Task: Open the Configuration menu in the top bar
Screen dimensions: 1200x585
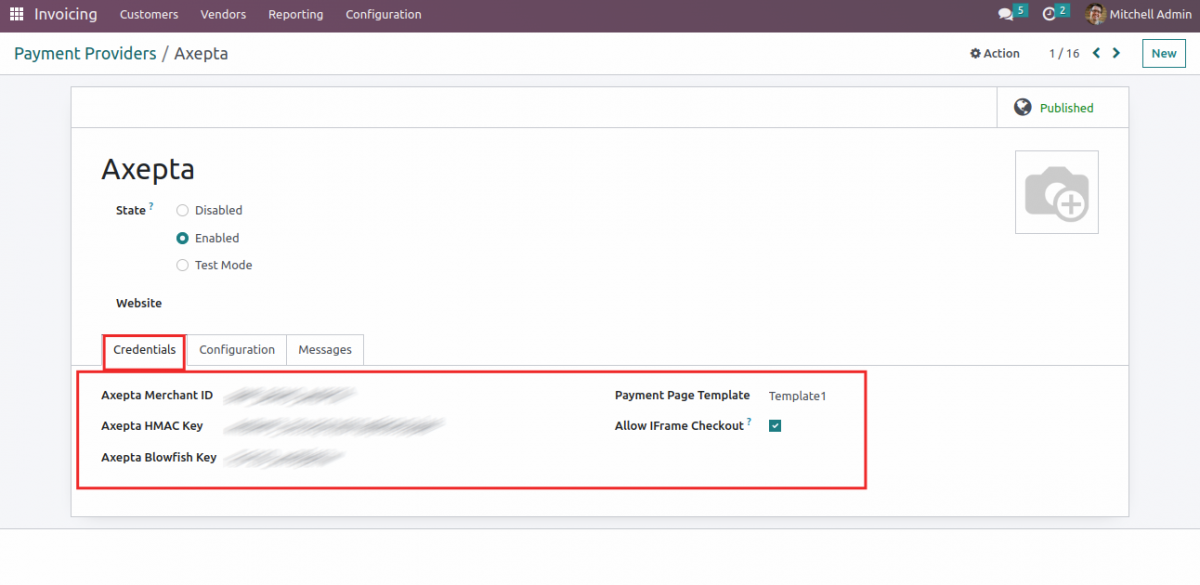Action: 383,14
